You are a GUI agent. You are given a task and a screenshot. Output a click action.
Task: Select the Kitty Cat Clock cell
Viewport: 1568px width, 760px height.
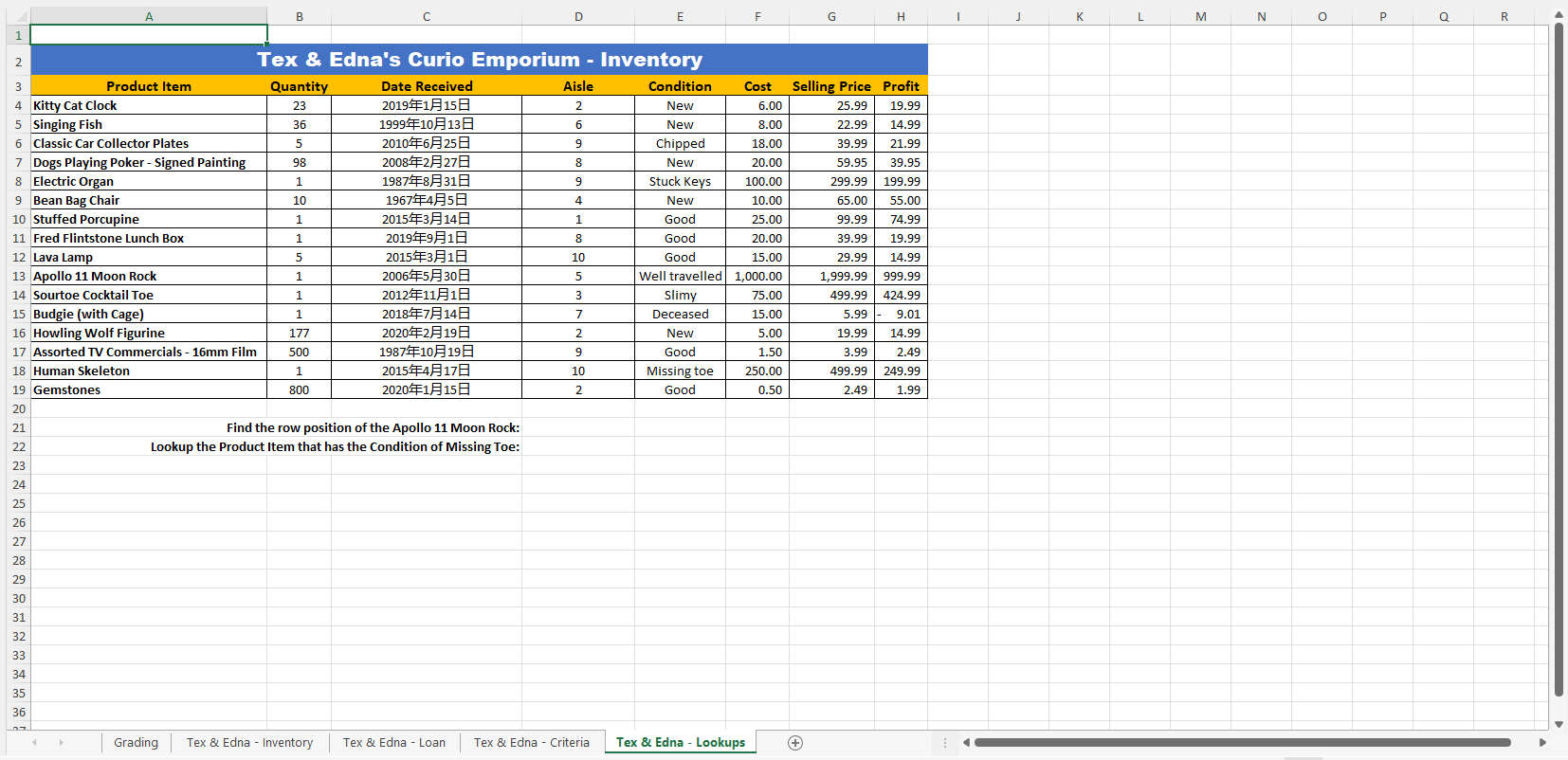tap(149, 105)
